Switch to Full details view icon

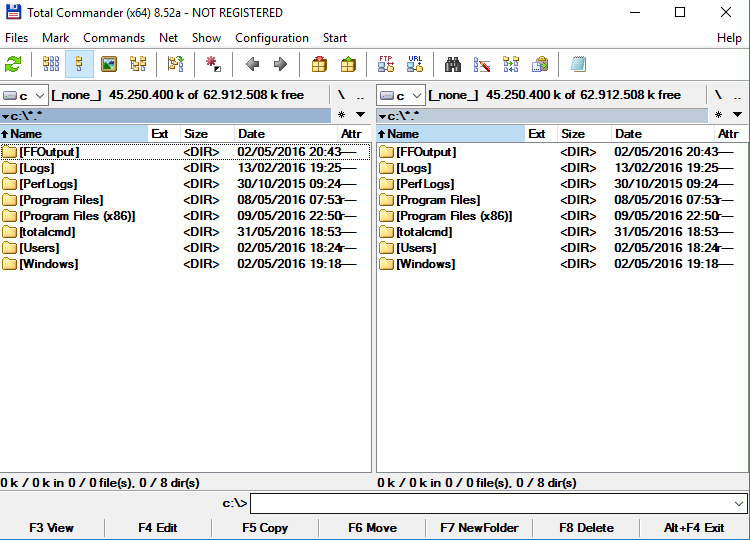click(x=79, y=64)
